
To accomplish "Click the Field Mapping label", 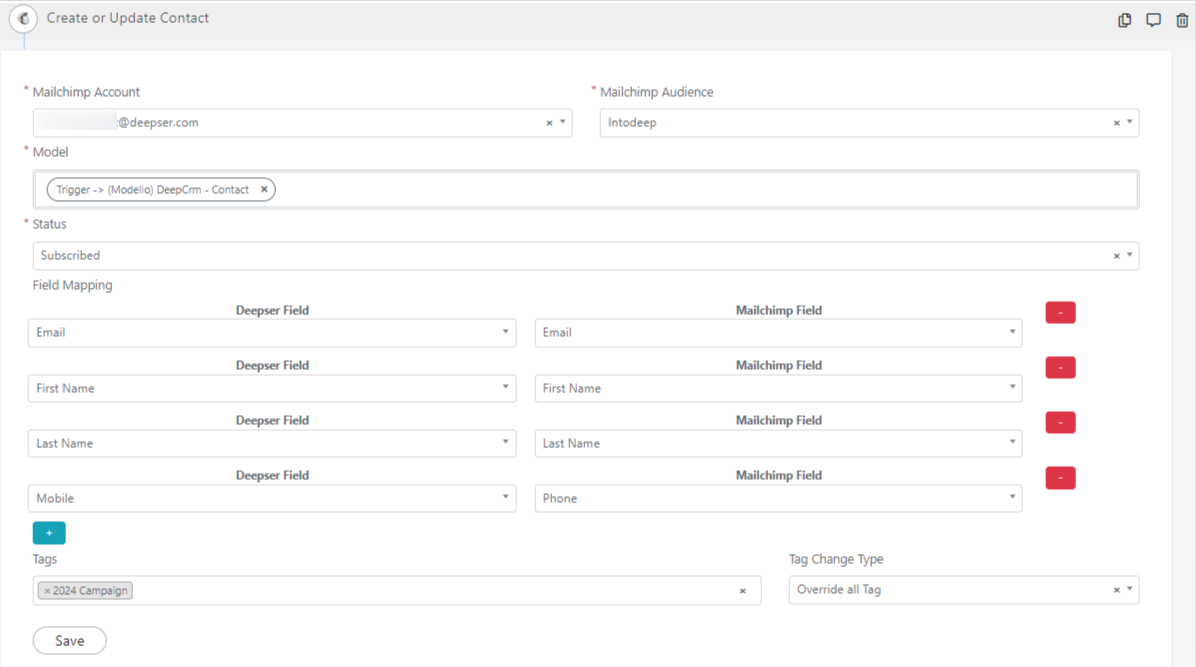I will 72,285.
